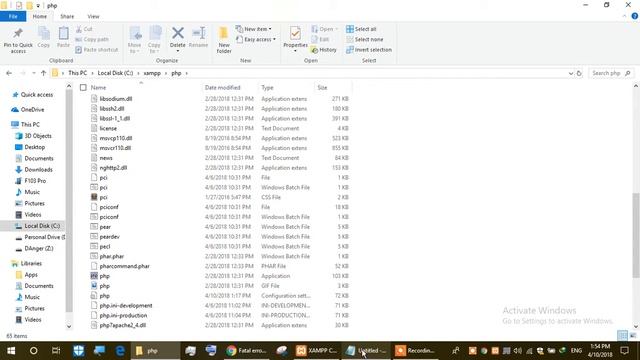Select the php Configuration settings file
640x360 pixels.
click(x=104, y=296)
